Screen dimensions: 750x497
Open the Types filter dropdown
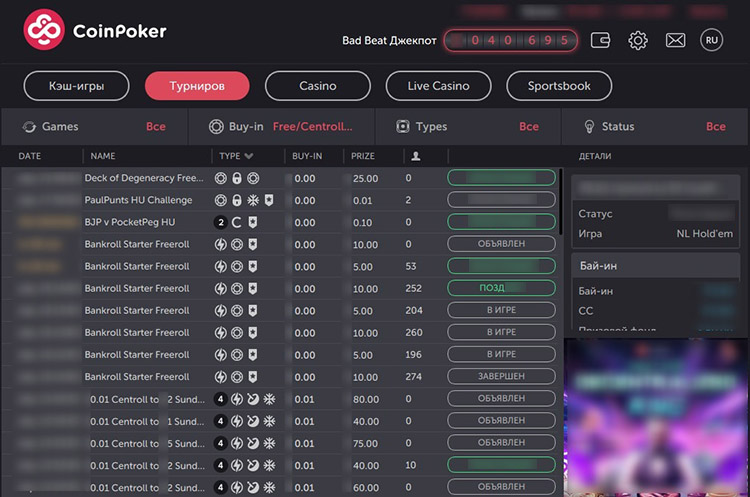[x=468, y=127]
